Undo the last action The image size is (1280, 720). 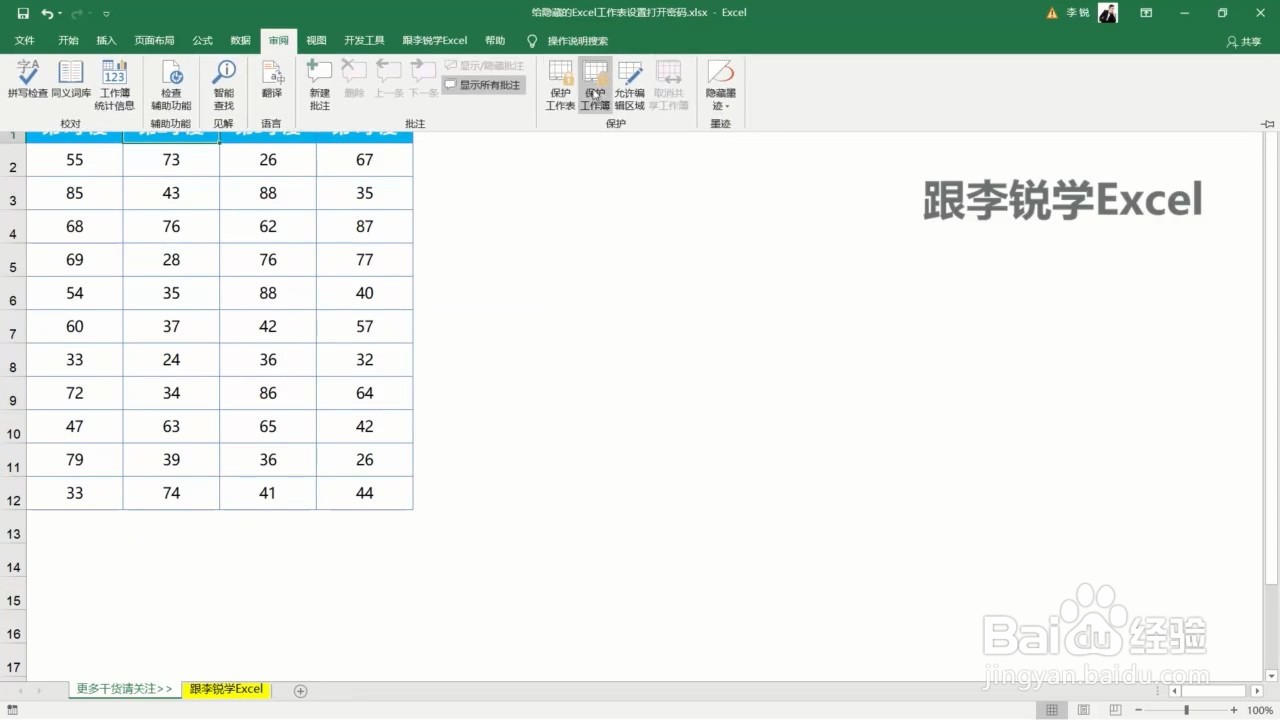[x=47, y=13]
